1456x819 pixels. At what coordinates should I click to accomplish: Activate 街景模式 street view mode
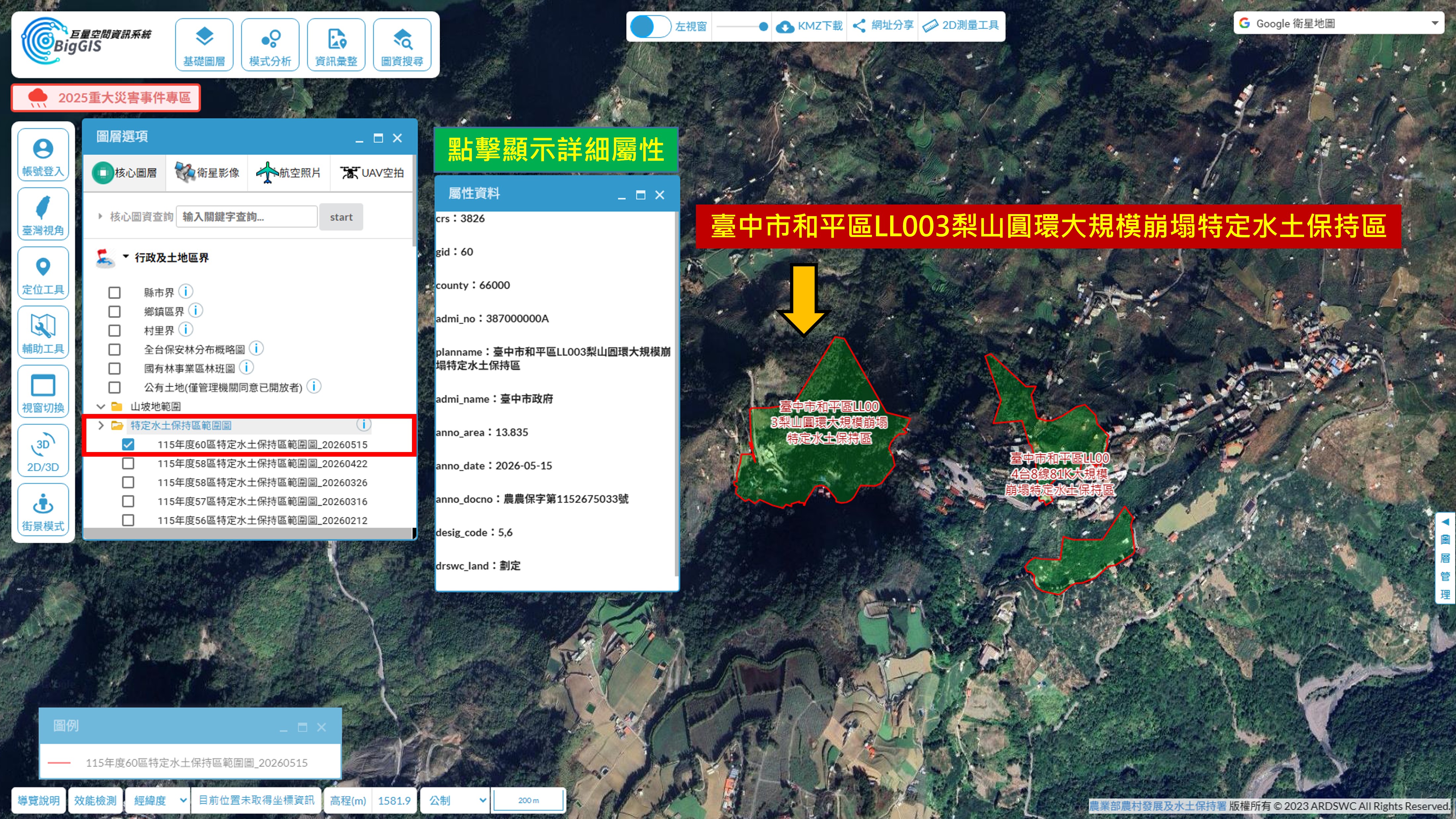43,510
